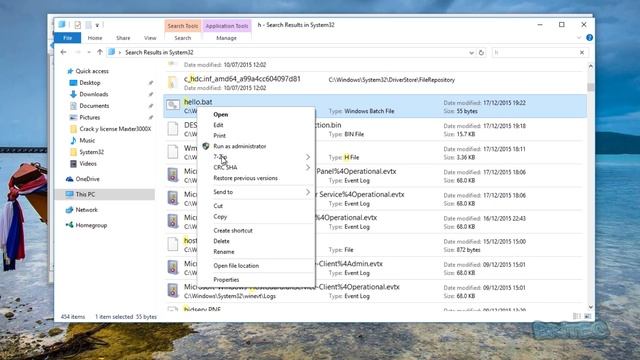The height and width of the screenshot is (360, 640).
Task: Open Videos in the navigation pane
Action: [x=88, y=163]
